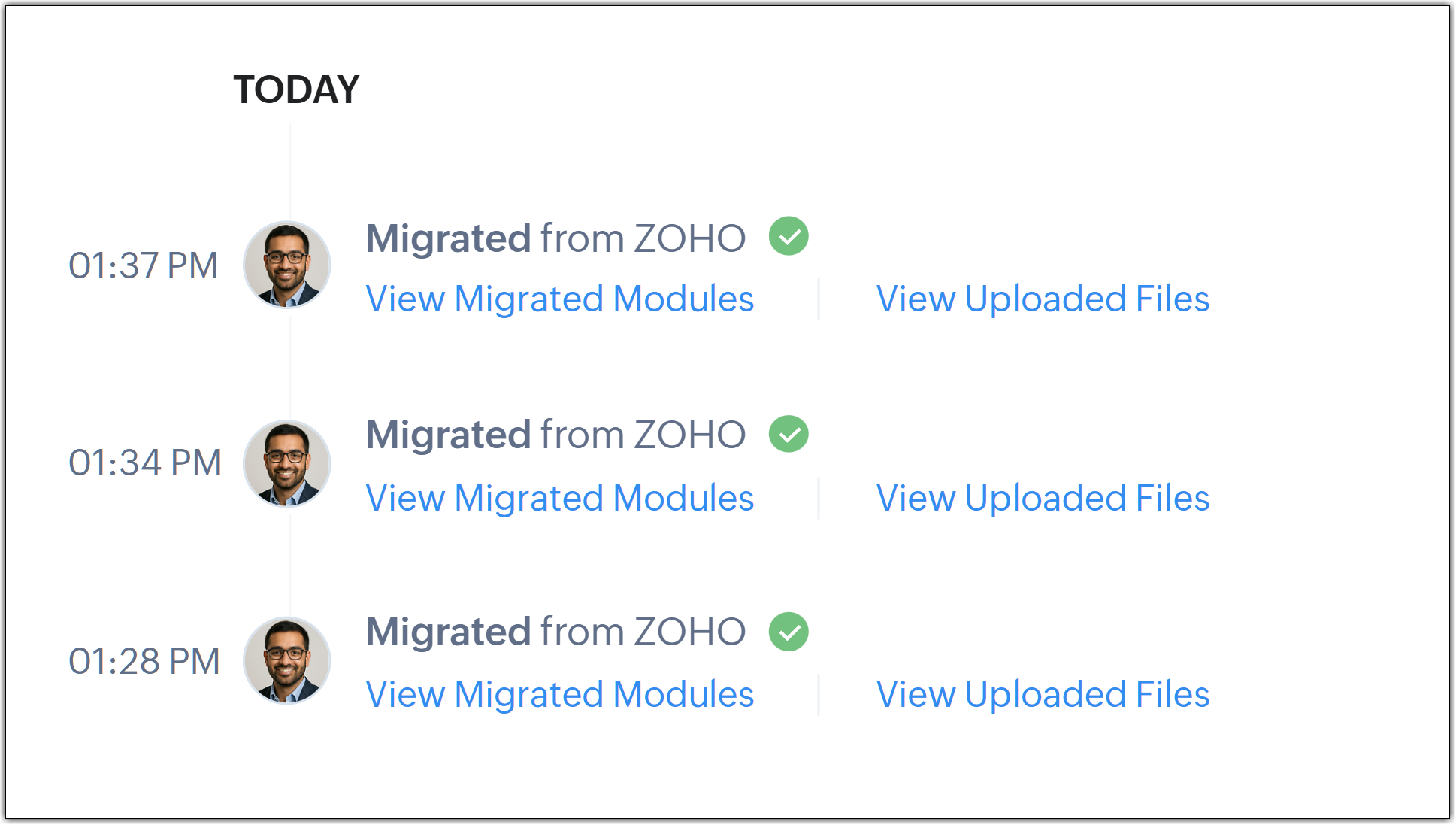Viewport: 1456px width, 825px height.
Task: Click the user avatar beside 01:37 PM
Action: [287, 265]
